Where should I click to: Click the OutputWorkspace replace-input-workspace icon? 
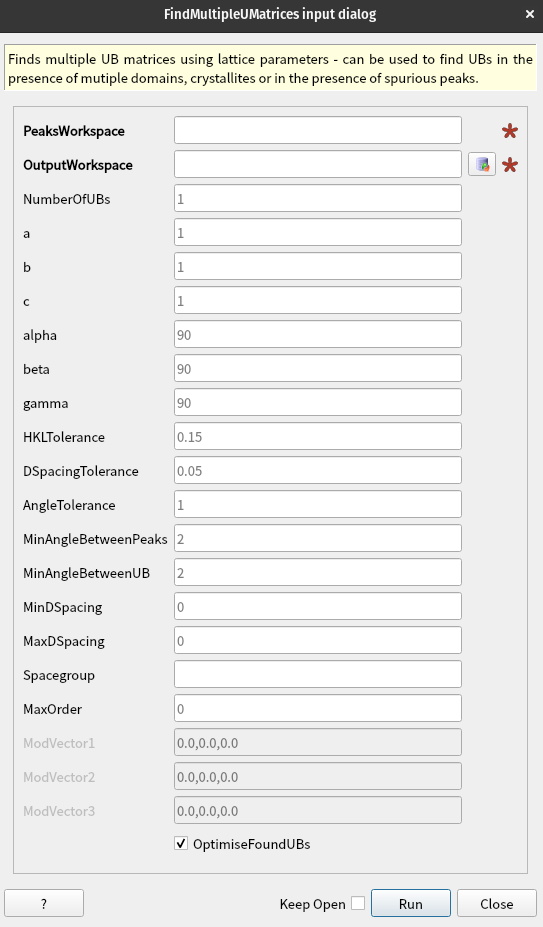click(482, 164)
